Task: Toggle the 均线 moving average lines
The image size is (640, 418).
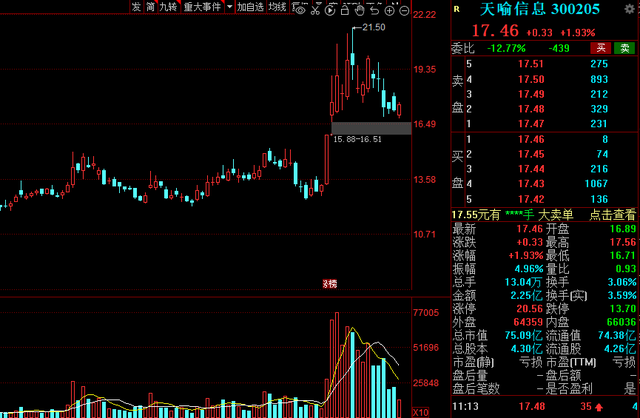Action: 278,7
